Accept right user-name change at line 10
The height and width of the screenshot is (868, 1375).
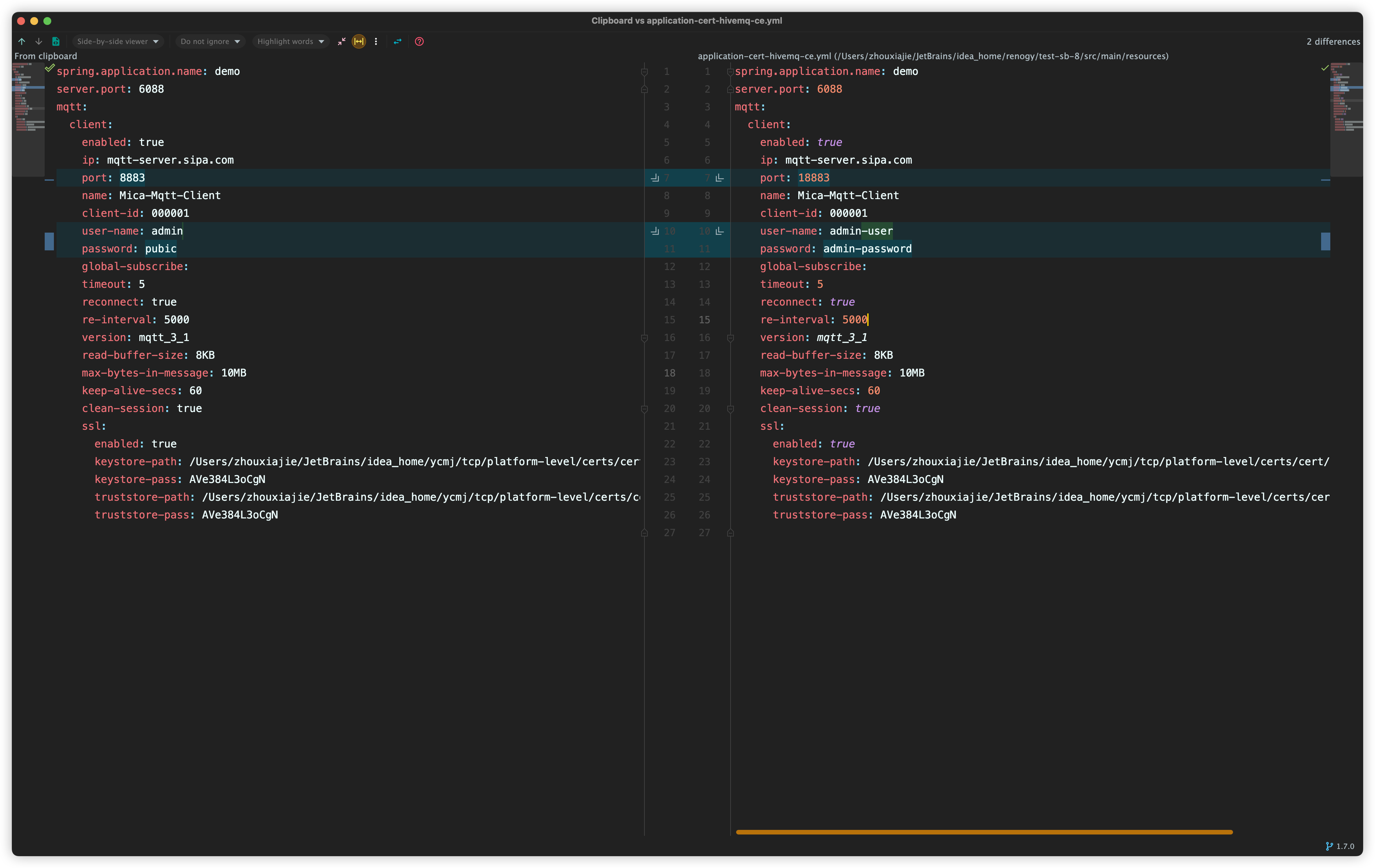(719, 231)
